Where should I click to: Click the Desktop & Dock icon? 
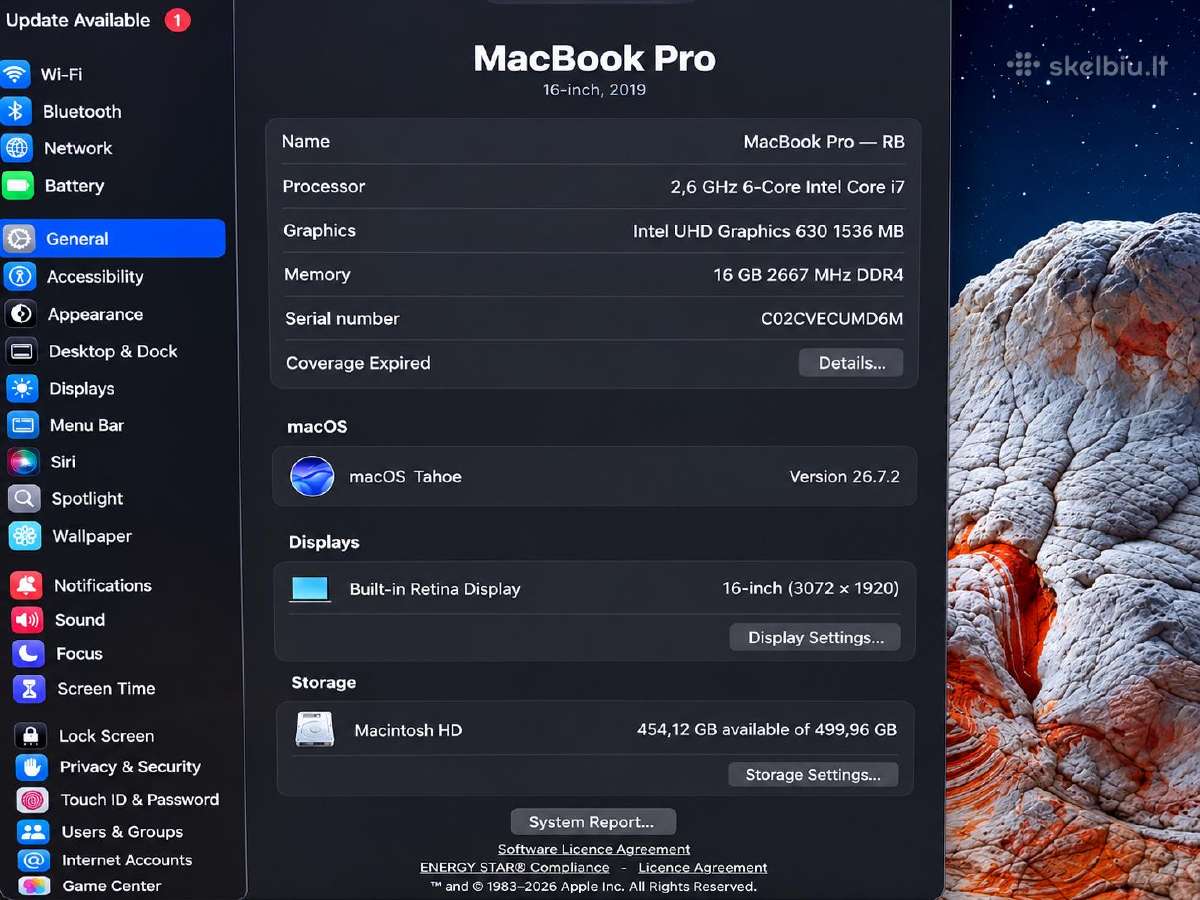pyautogui.click(x=22, y=351)
